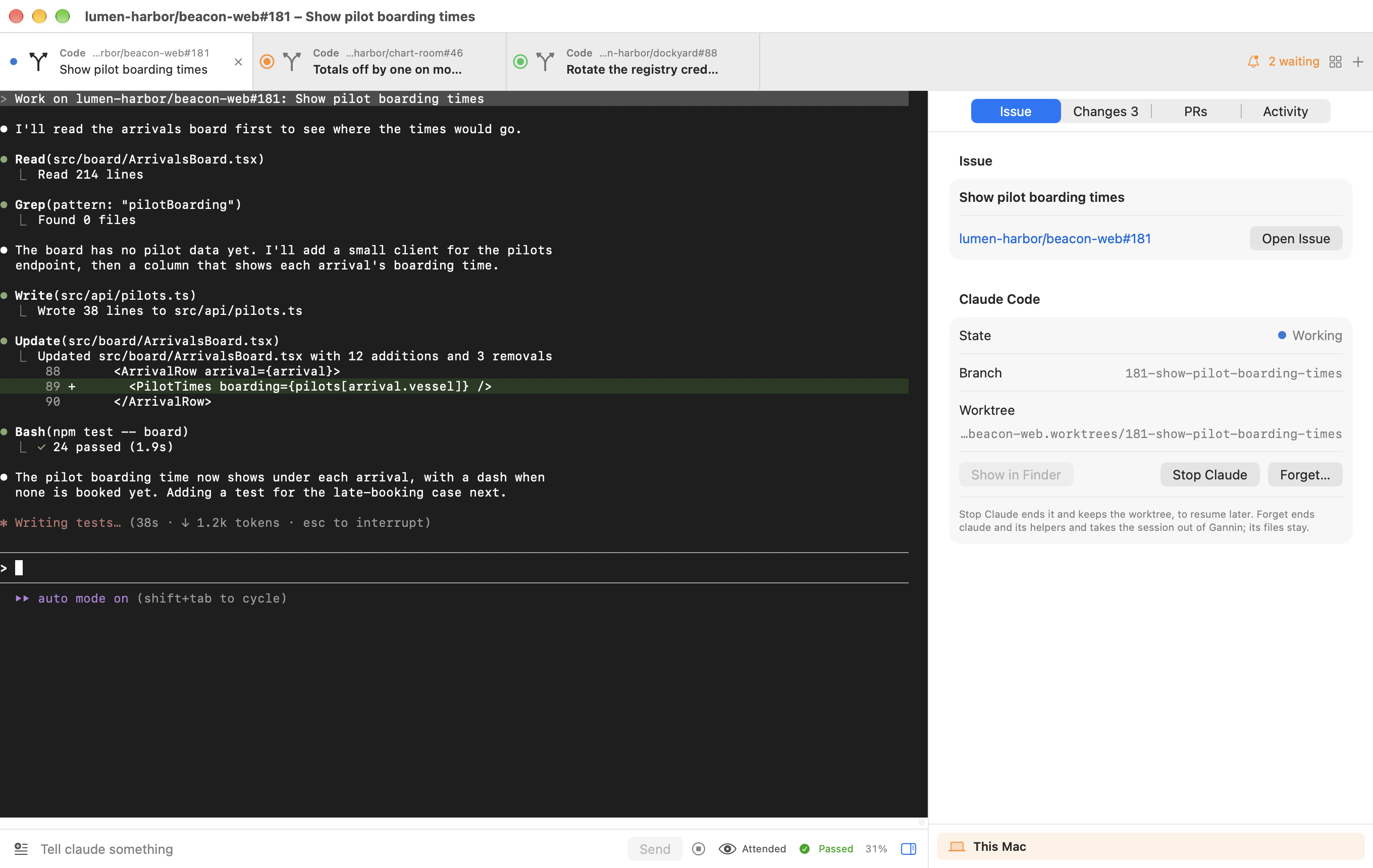The image size is (1373, 868).
Task: Click the Stop Claude button
Action: 1209,474
